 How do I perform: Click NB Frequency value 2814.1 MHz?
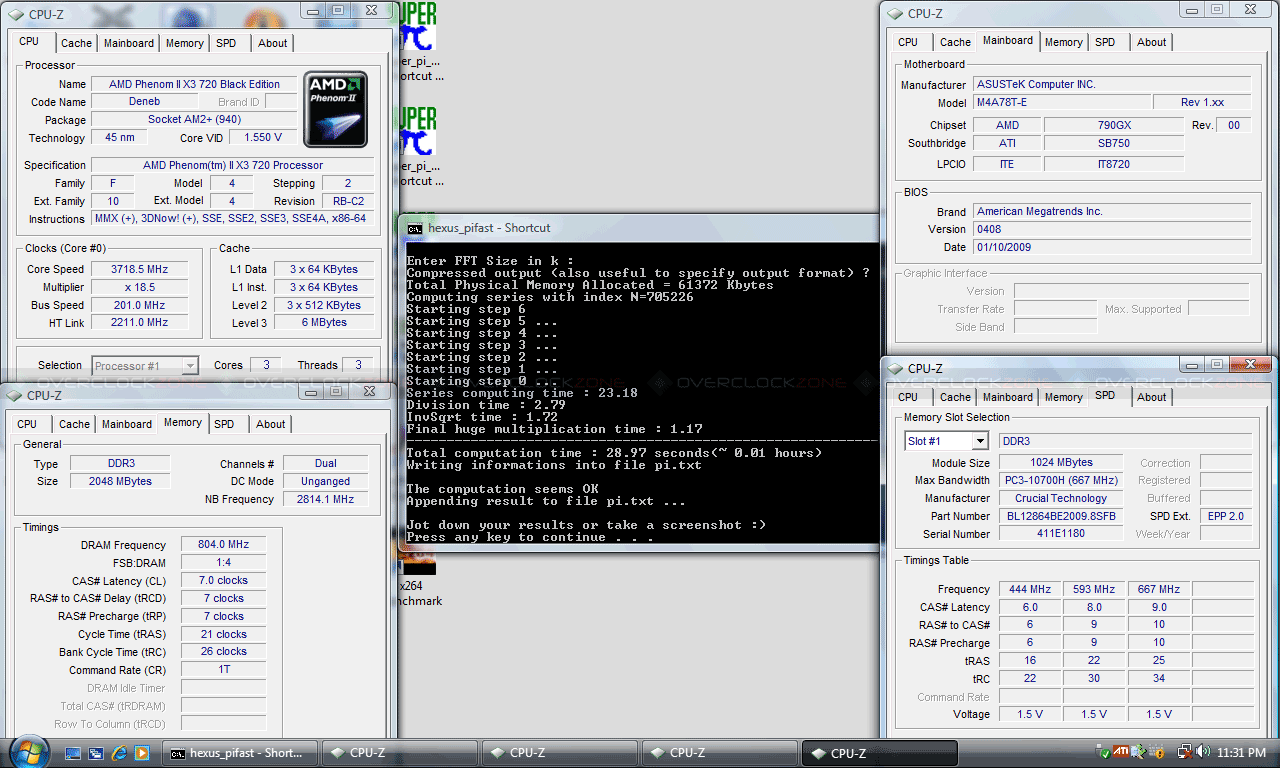(x=325, y=499)
